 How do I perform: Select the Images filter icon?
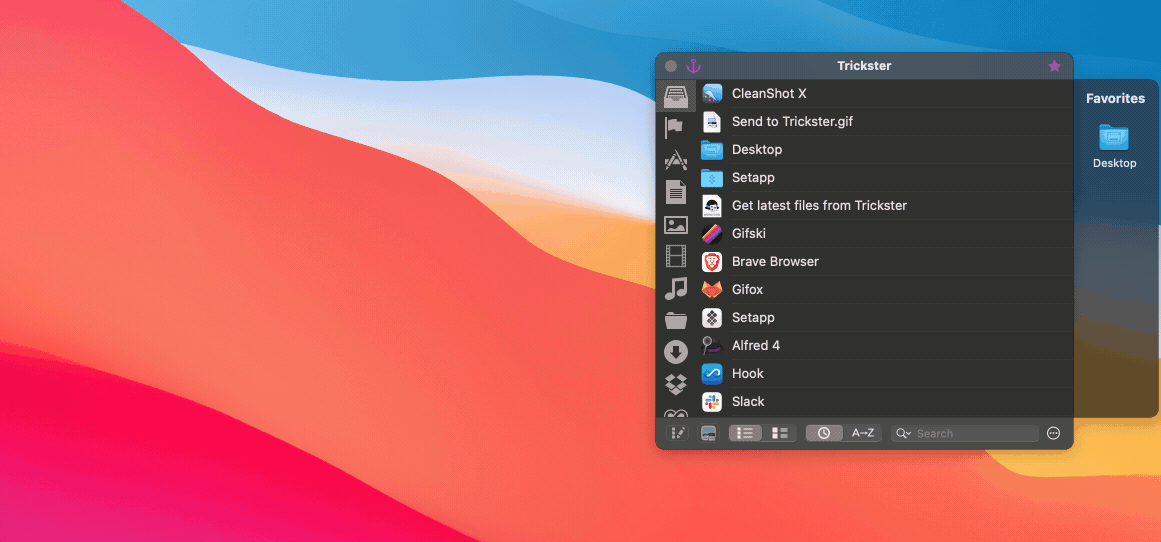(675, 225)
